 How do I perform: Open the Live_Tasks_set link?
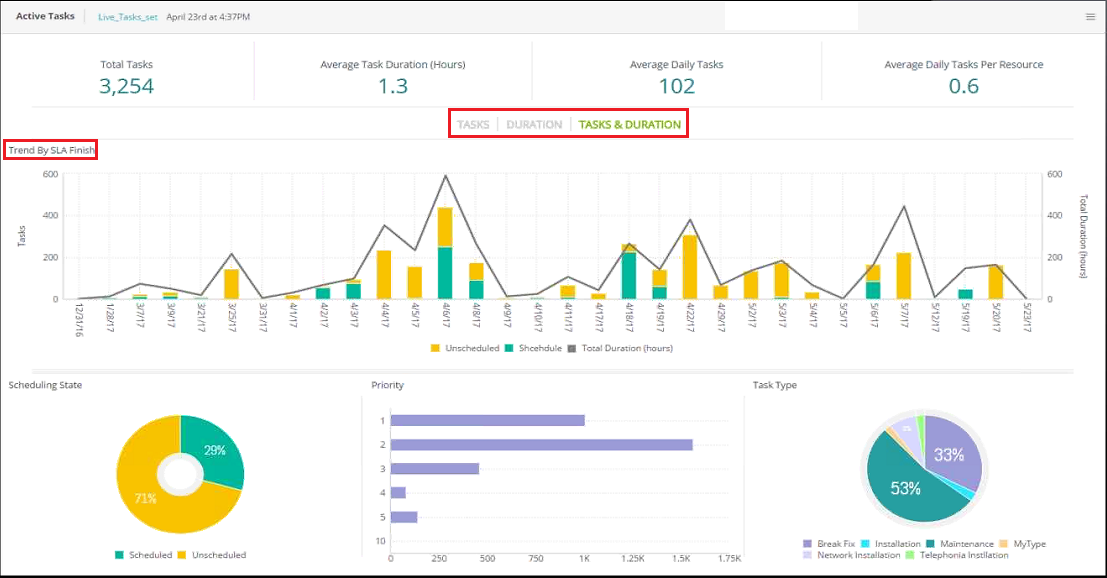click(x=128, y=17)
